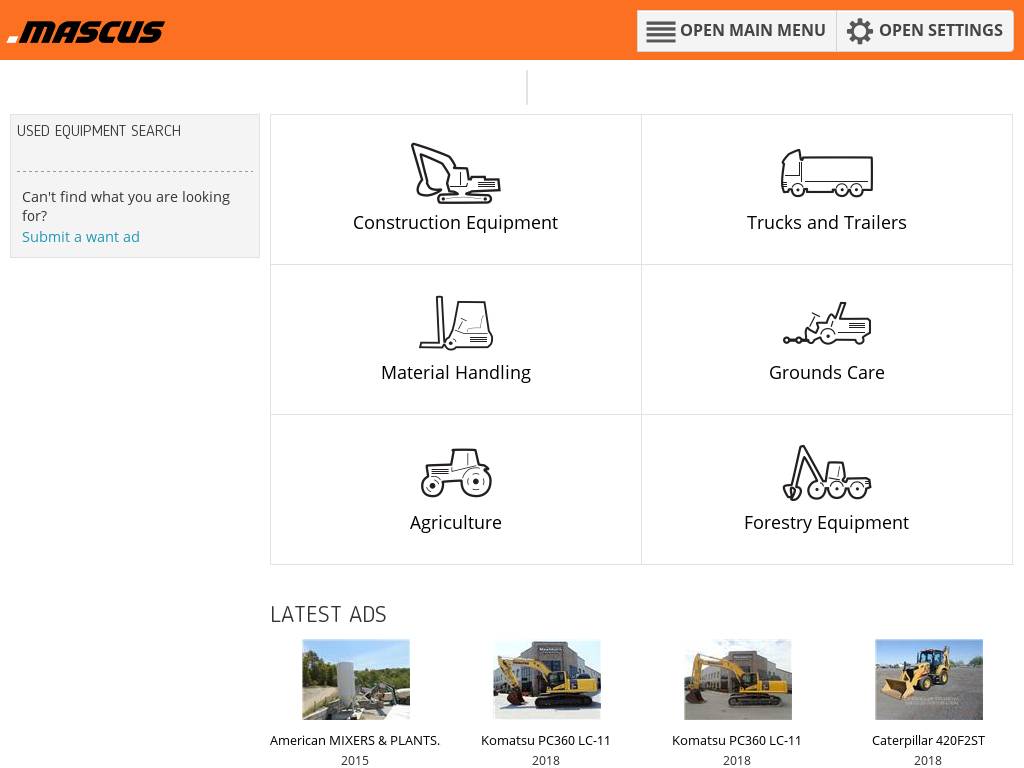Click the tractor Agriculture icon
Screen dimensions: 1024x768
tap(456, 473)
